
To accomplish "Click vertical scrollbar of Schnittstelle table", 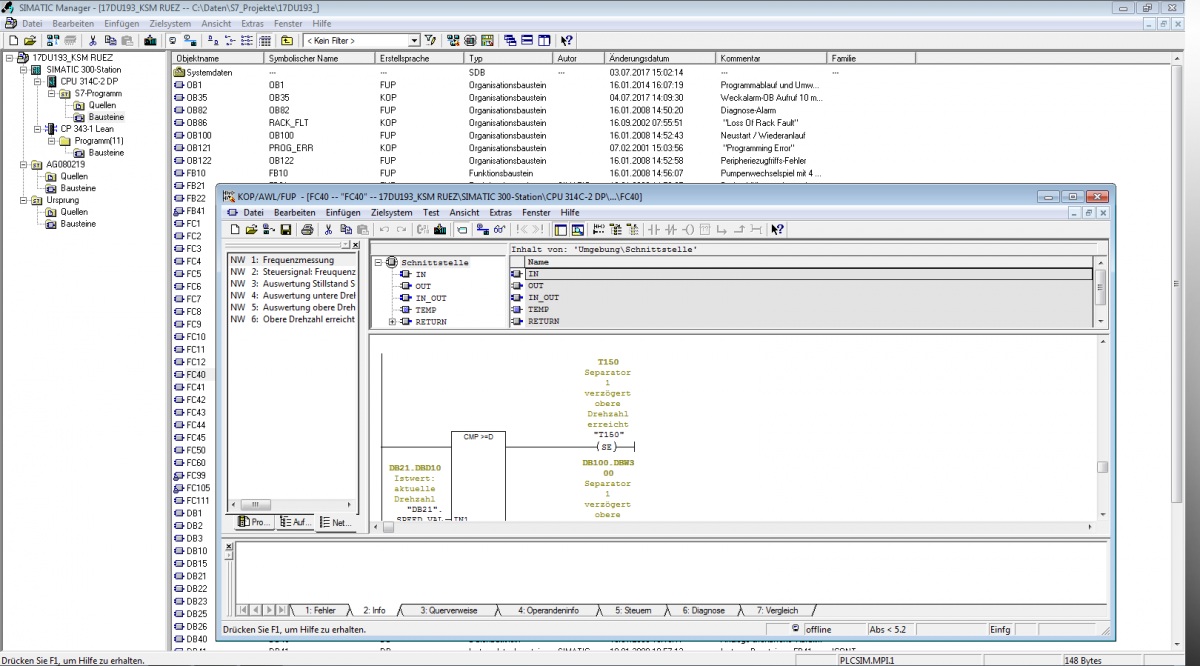I will [x=1101, y=292].
